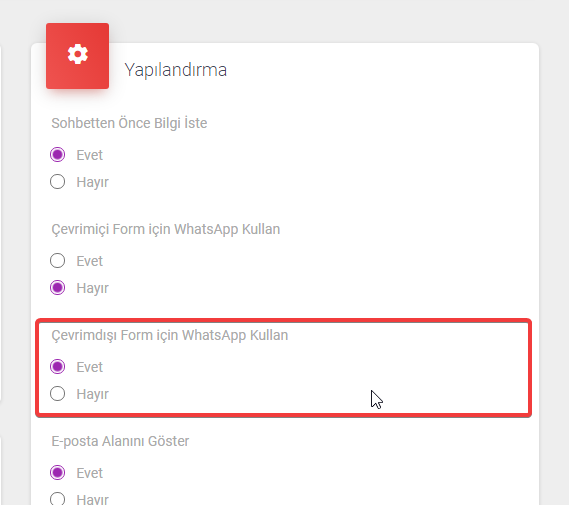Click the Çevrimiçi Form için WhatsApp Kullan heading
This screenshot has height=505, width=569.
click(166, 230)
